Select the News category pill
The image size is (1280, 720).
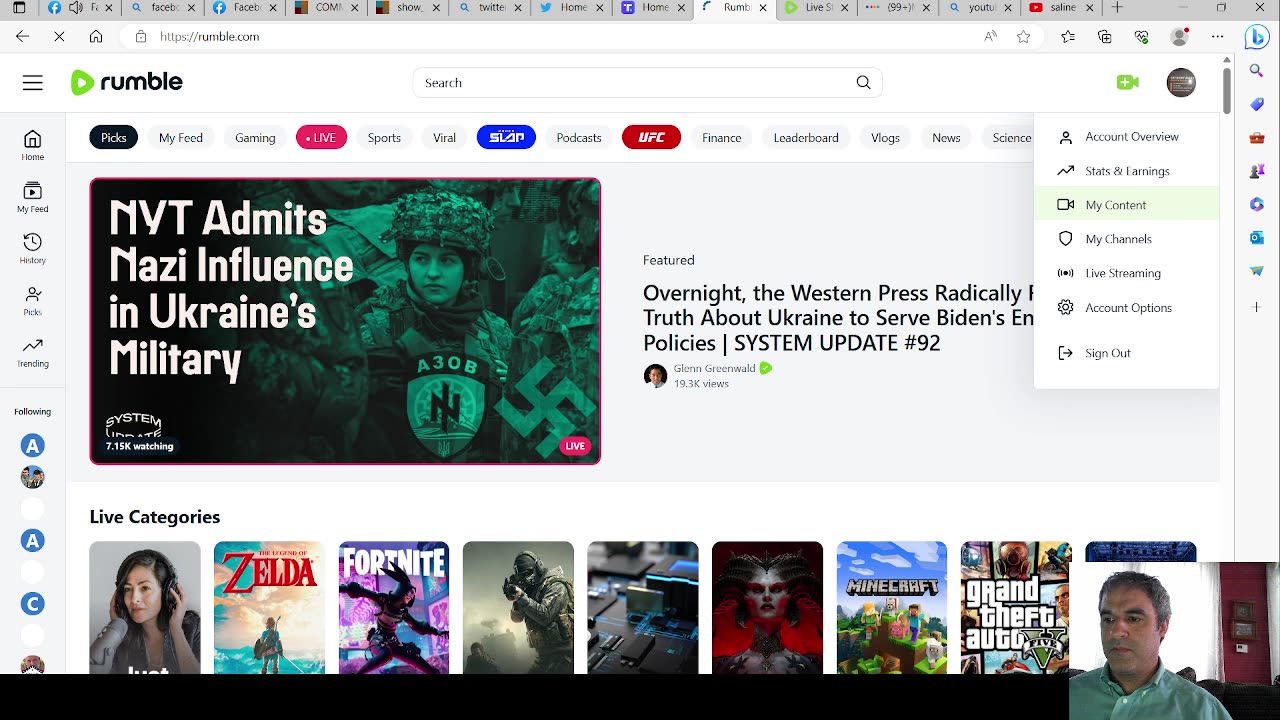946,138
